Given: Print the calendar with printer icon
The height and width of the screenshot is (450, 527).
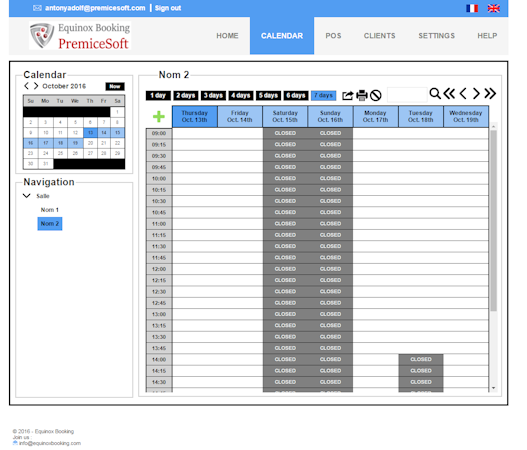Looking at the screenshot, I should click(362, 95).
